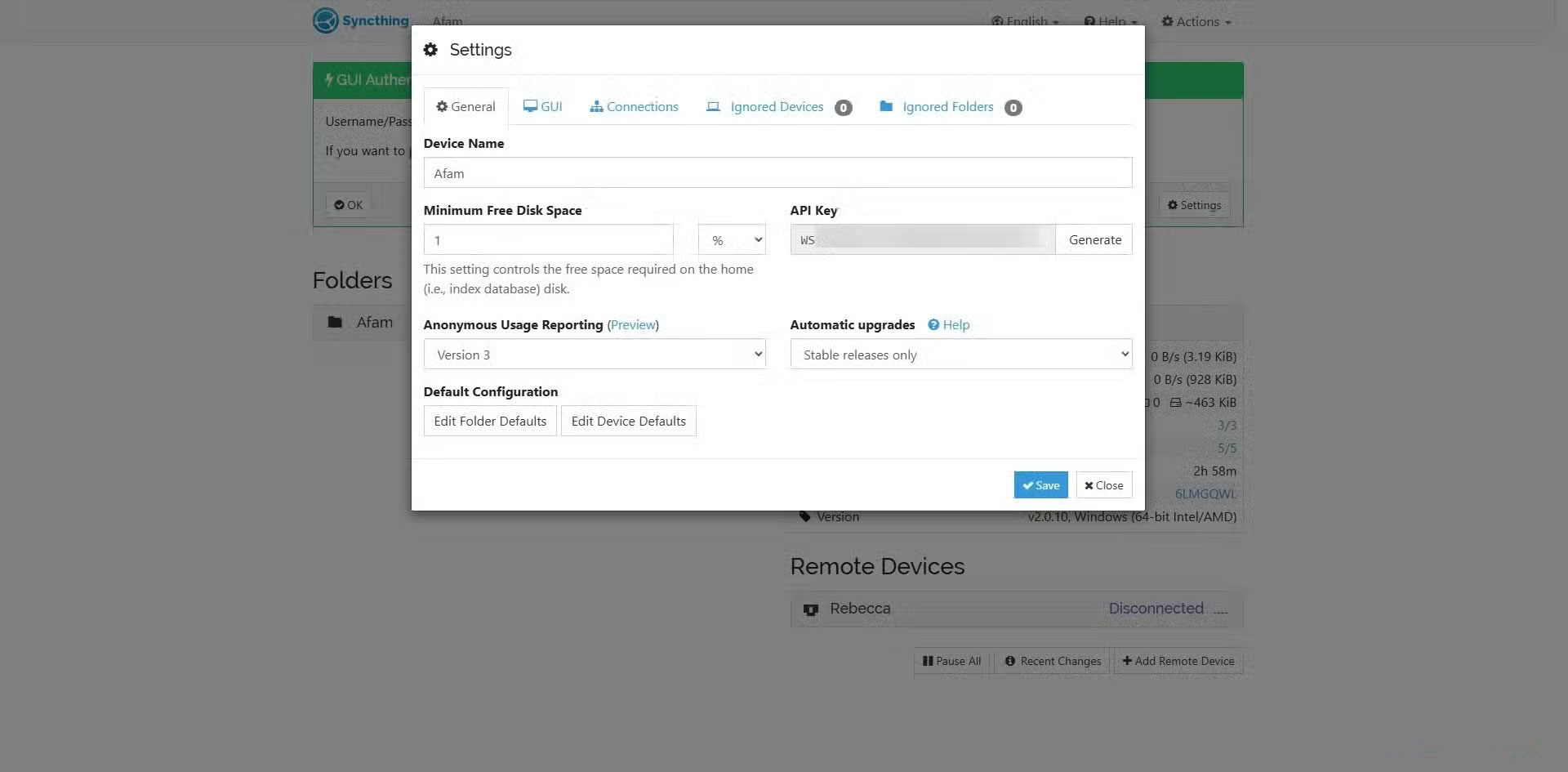Image resolution: width=1568 pixels, height=772 pixels.
Task: Click the network icon on the Connections tab
Action: [596, 106]
